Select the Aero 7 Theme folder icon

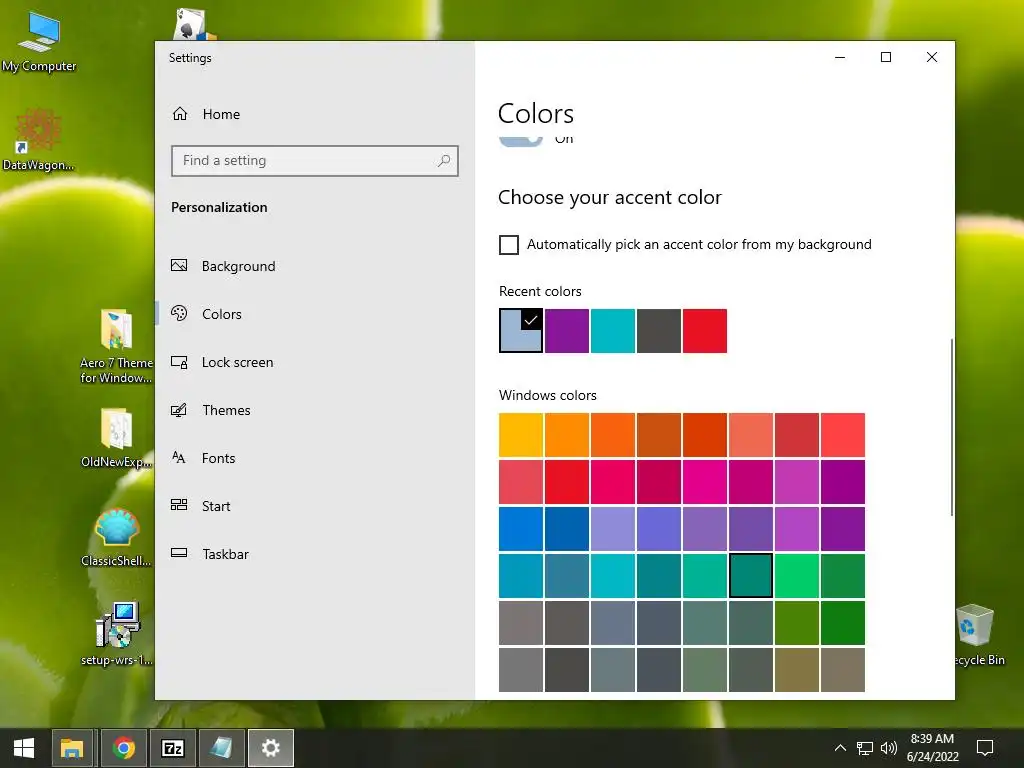[117, 346]
